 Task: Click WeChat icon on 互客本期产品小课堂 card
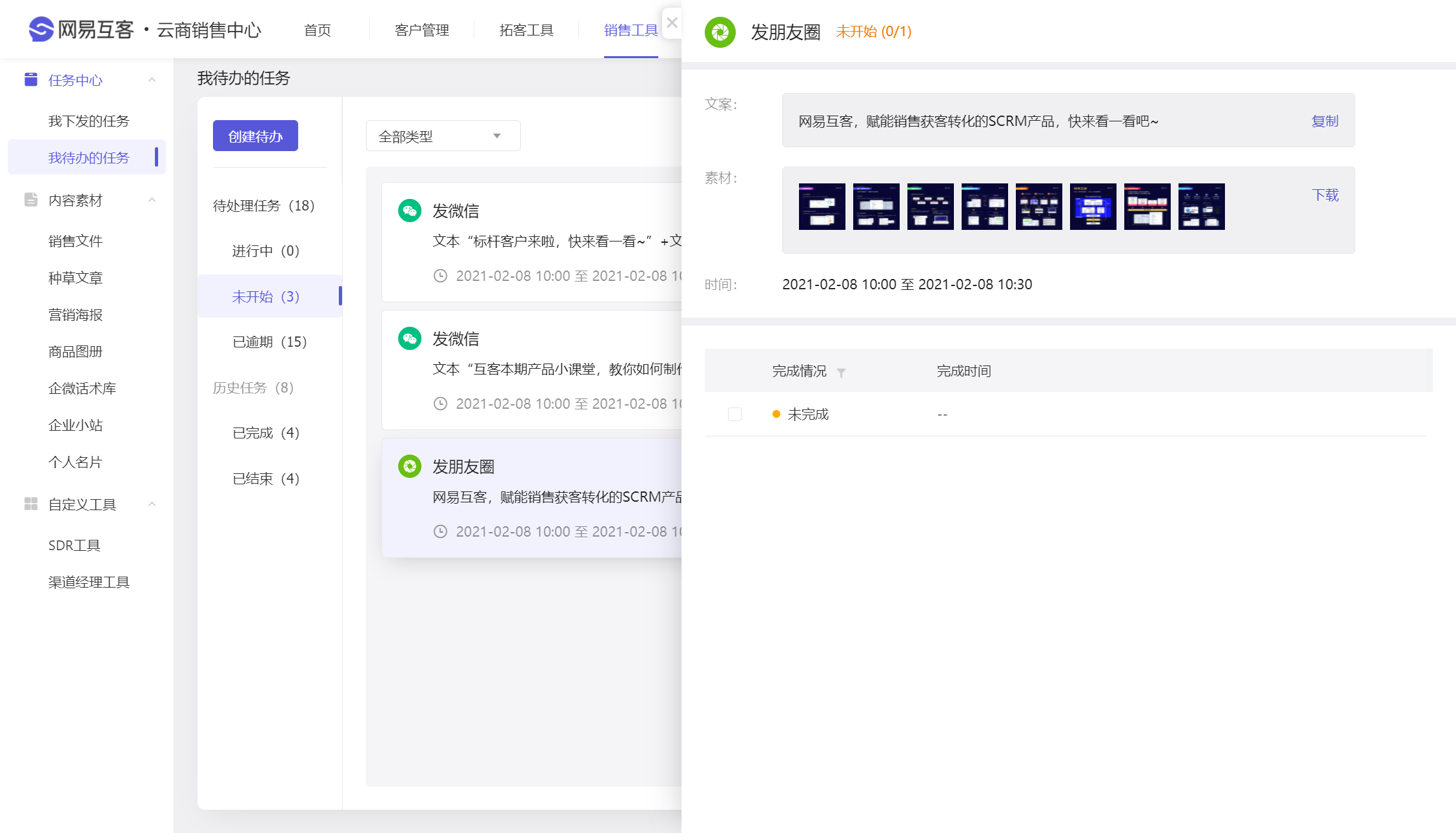pos(409,338)
